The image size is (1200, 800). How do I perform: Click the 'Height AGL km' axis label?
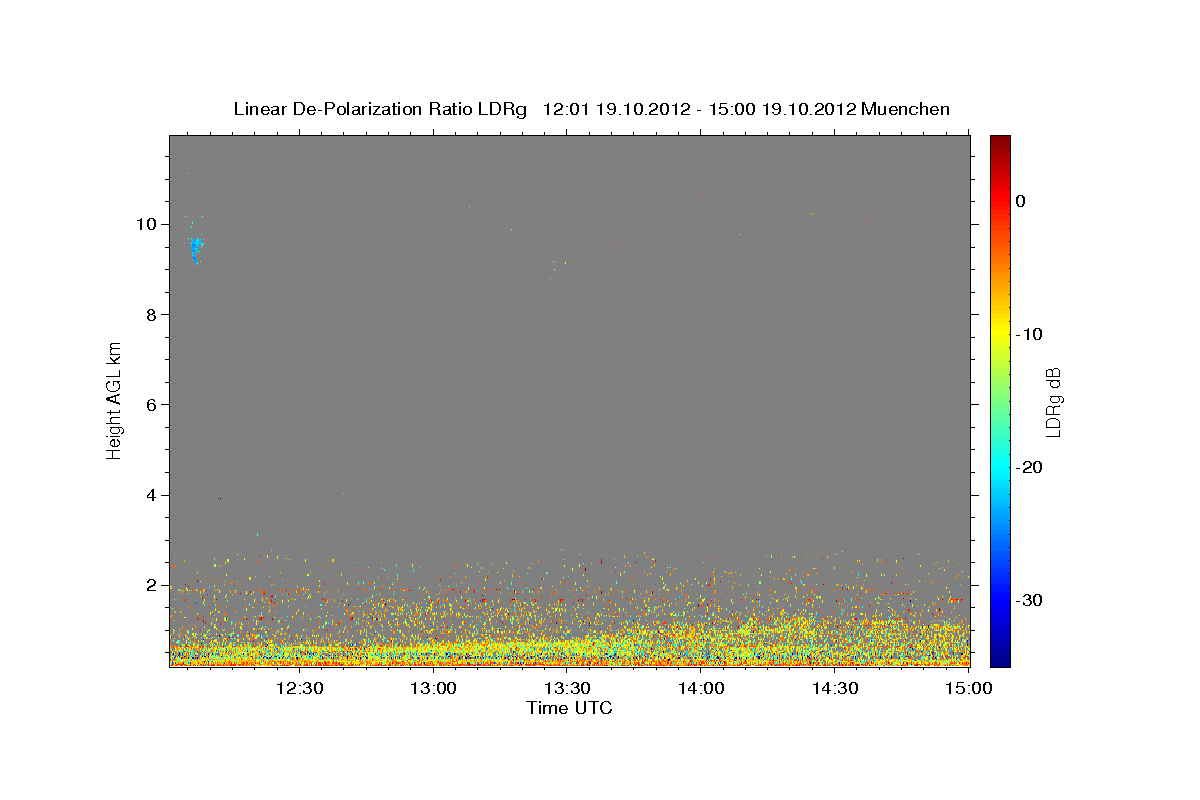click(114, 399)
